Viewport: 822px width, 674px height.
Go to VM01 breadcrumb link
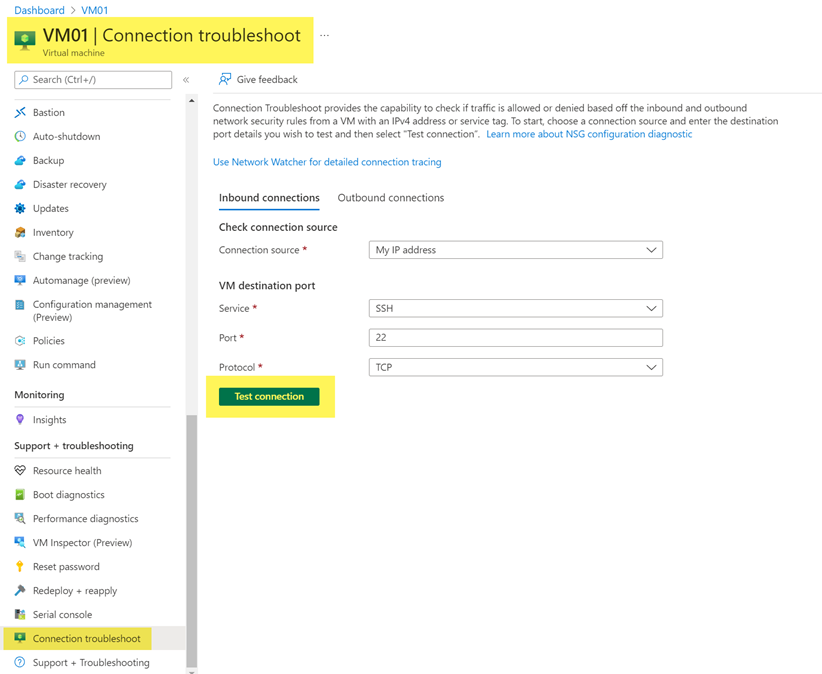coord(94,10)
